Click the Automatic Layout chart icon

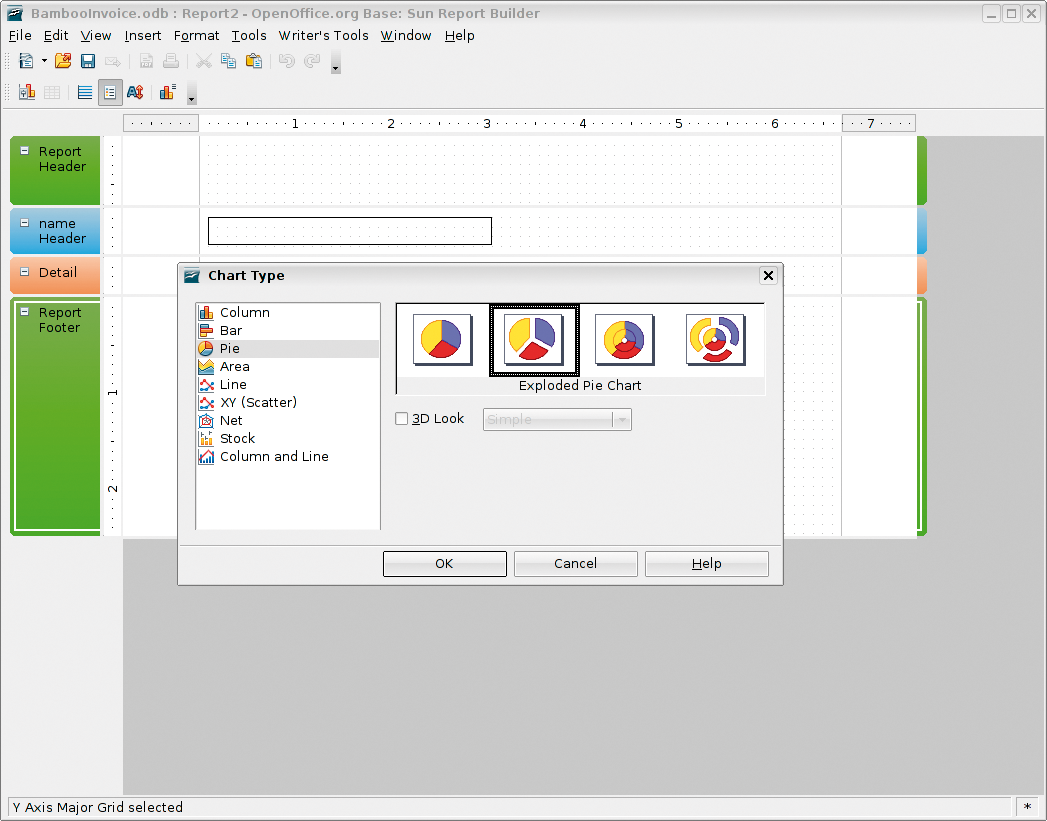(168, 92)
